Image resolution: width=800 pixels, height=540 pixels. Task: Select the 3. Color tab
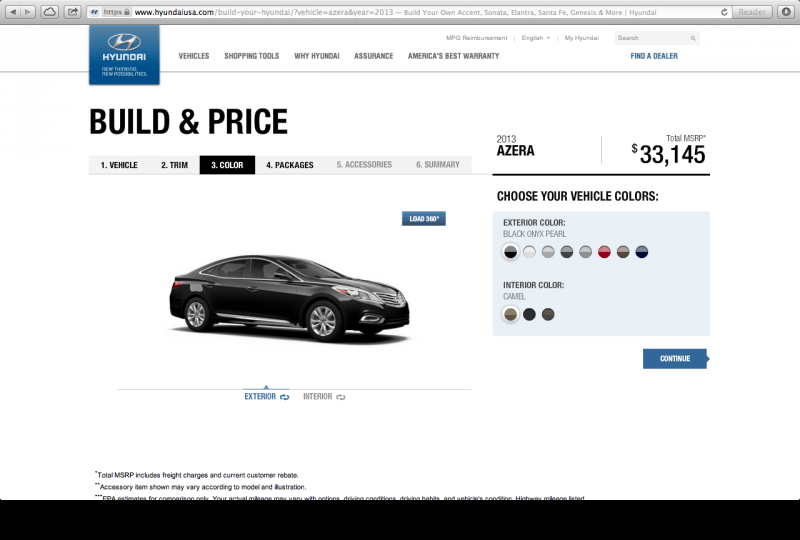tap(227, 165)
